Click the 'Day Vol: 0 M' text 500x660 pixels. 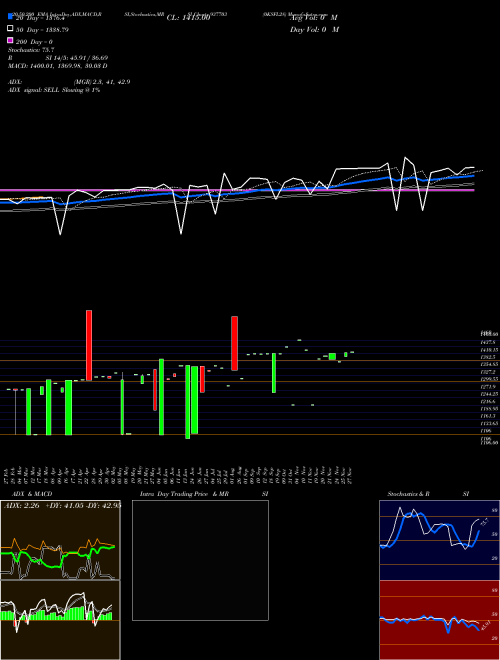click(314, 30)
